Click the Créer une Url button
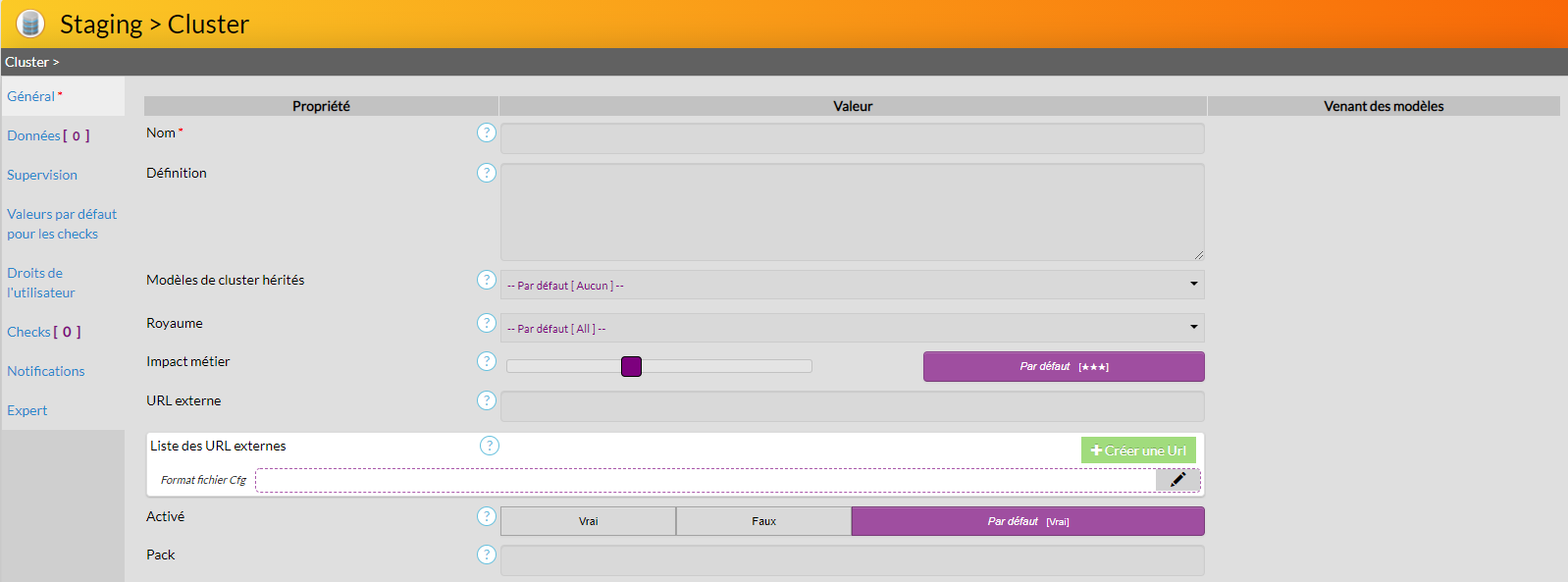Viewport: 1568px width, 582px height. coord(1138,450)
